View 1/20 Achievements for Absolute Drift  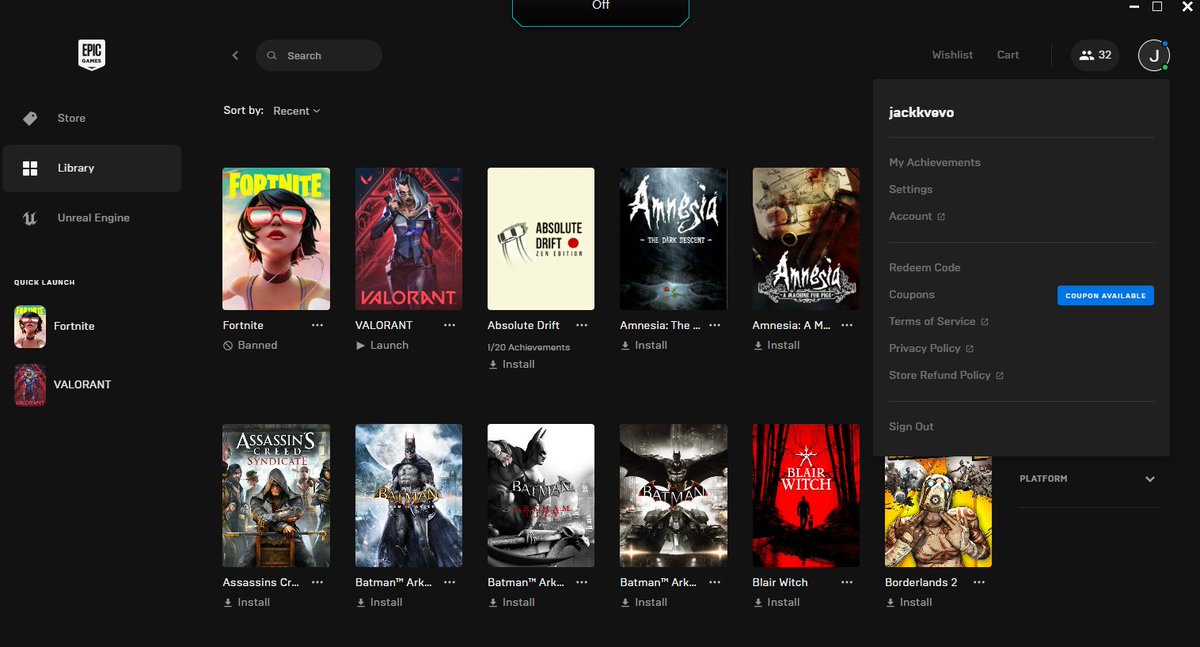pyautogui.click(x=529, y=347)
